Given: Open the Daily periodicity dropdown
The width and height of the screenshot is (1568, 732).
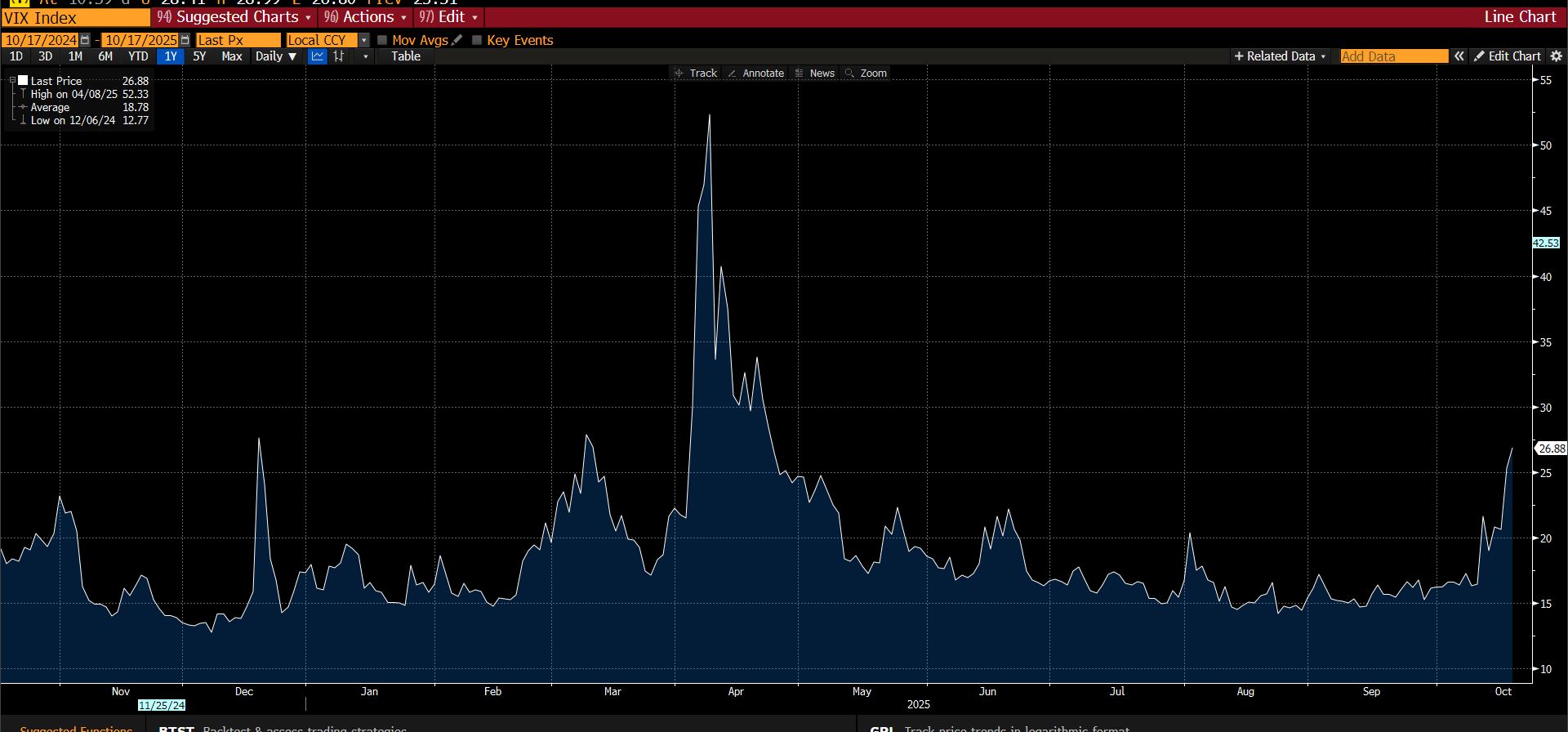Looking at the screenshot, I should point(275,56).
